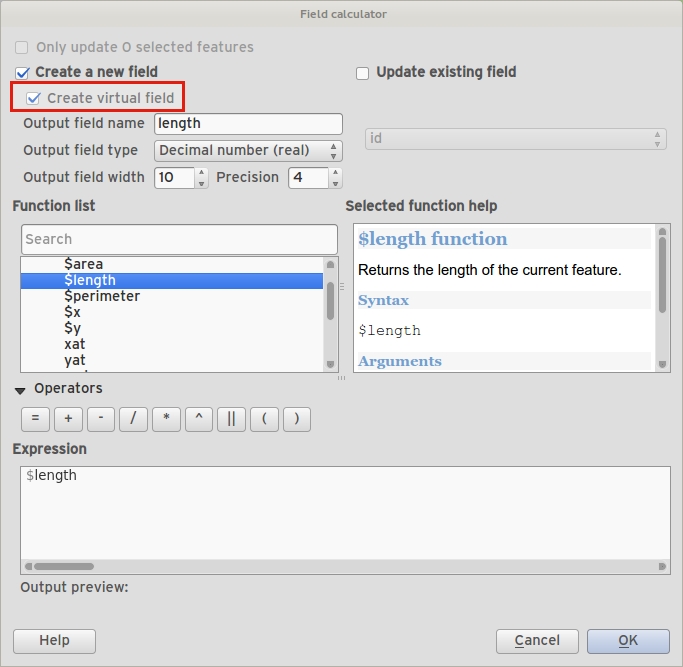683x667 pixels.
Task: Insert an opening parenthesis
Action: click(x=264, y=419)
